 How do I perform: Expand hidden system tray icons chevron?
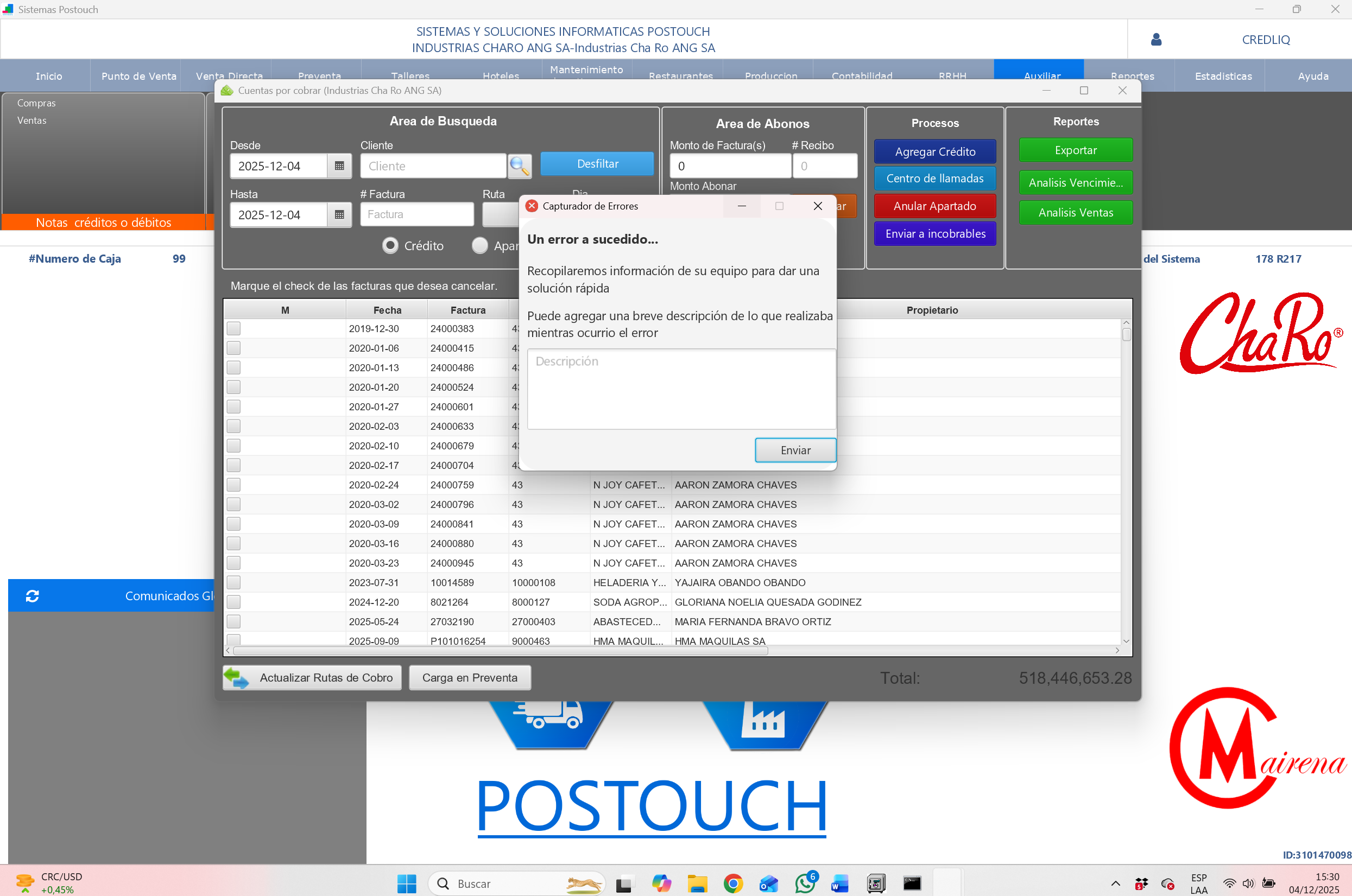tap(1115, 884)
